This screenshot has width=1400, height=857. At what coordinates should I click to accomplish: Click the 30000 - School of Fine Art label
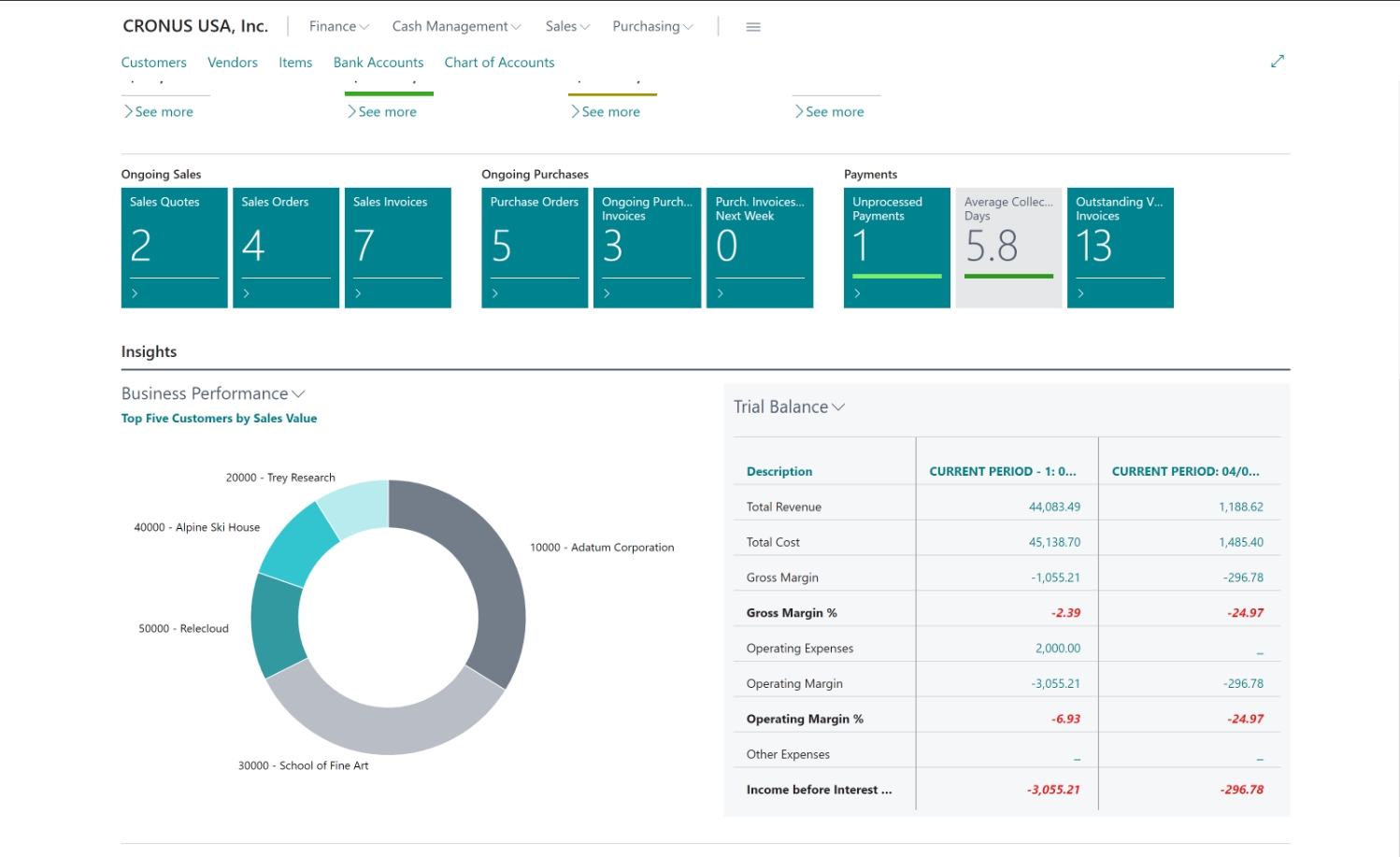[304, 765]
